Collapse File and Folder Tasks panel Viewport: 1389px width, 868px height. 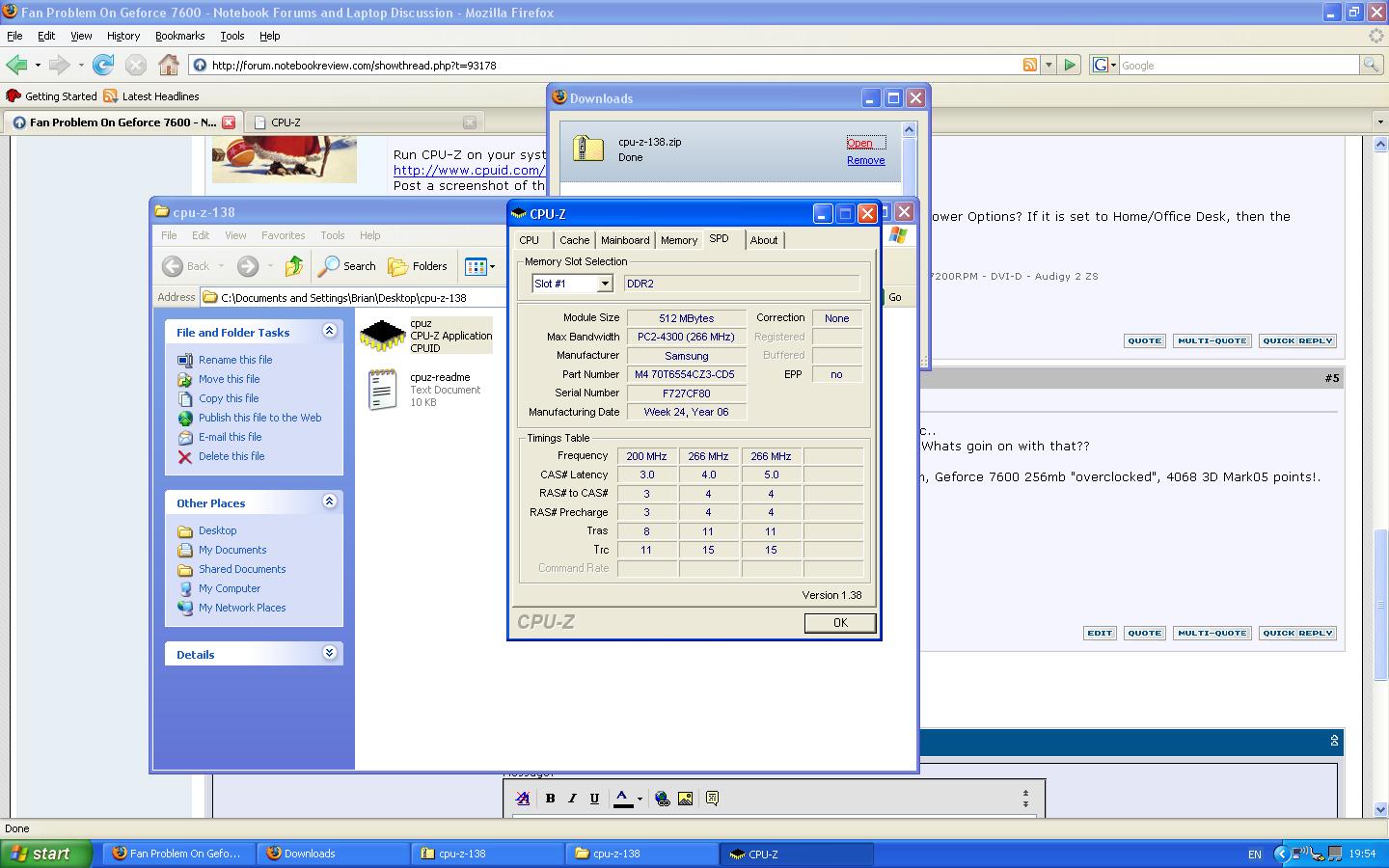329,331
